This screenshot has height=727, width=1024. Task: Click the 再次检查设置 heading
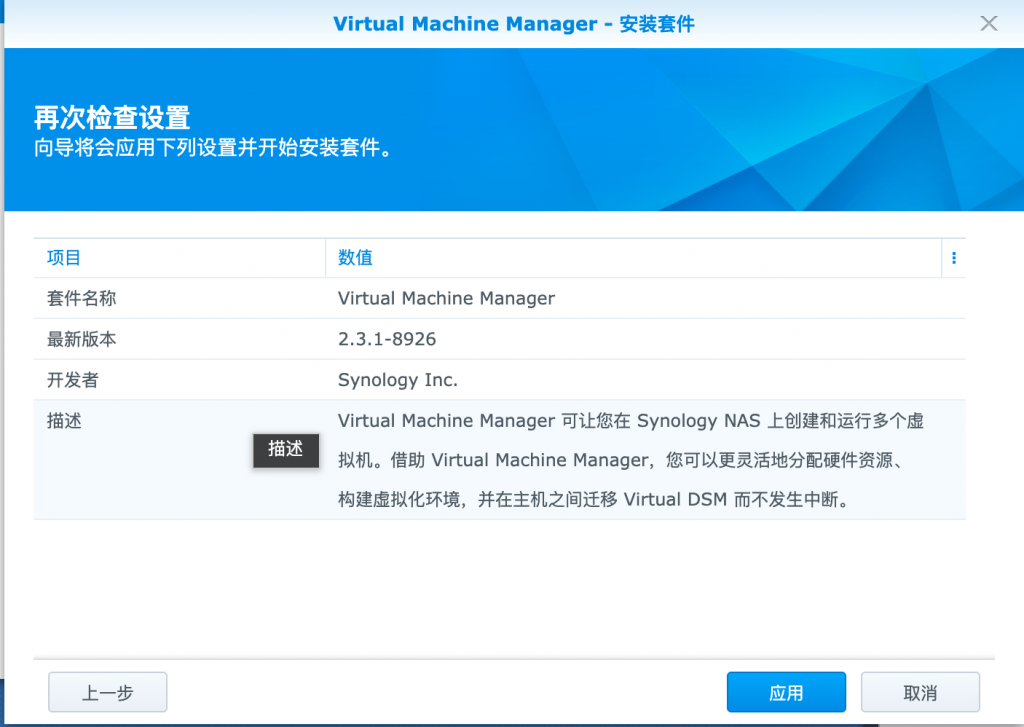(x=112, y=118)
